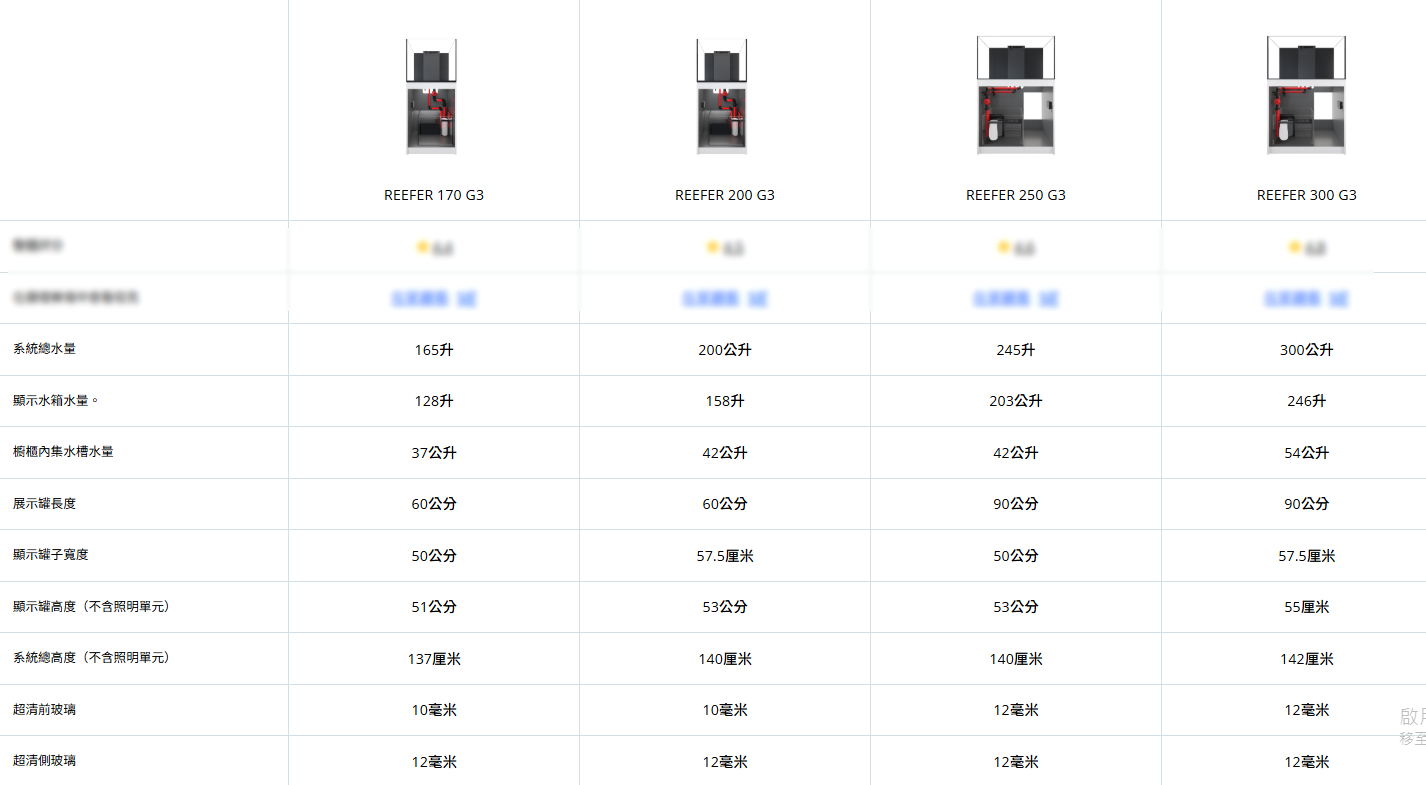Select the REEFER 250 G3 tank picture
Viewport: 1426px width, 785px height.
coord(1015,96)
